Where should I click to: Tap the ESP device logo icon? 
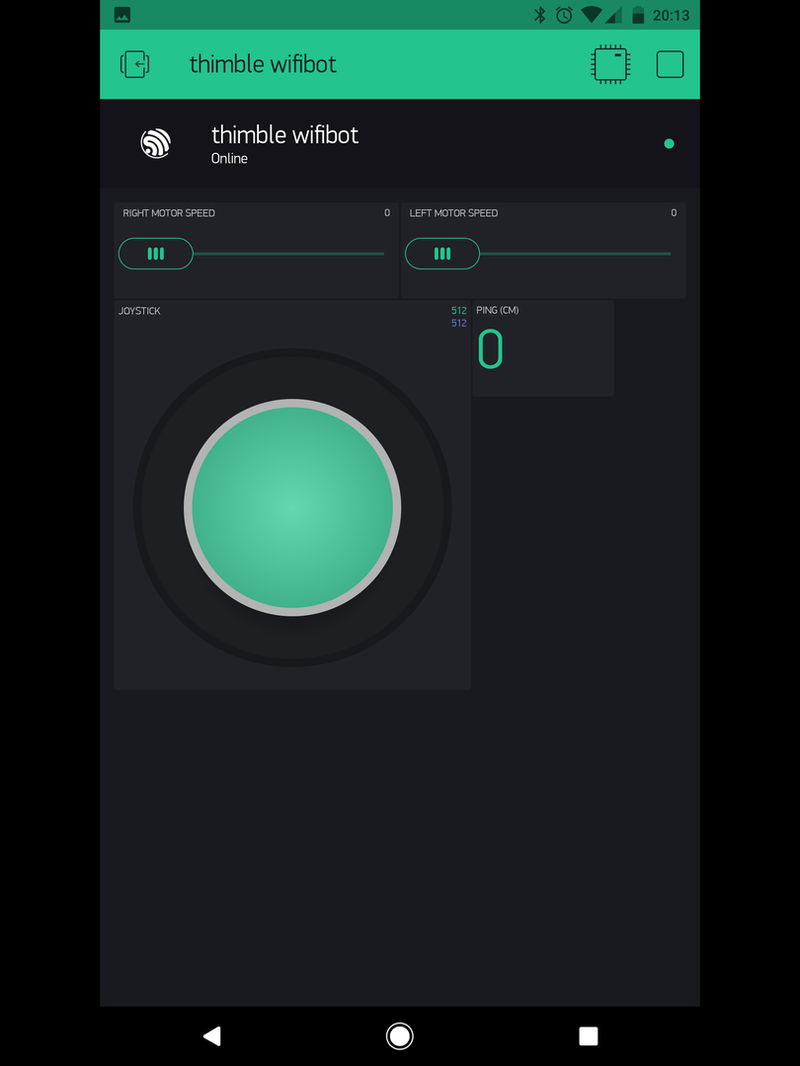(x=156, y=143)
